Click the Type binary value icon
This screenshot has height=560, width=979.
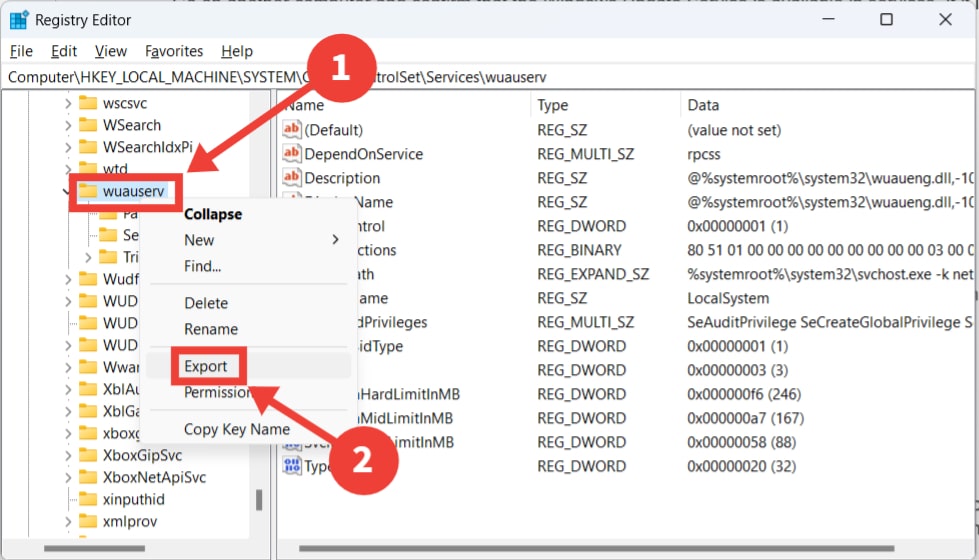(x=292, y=466)
